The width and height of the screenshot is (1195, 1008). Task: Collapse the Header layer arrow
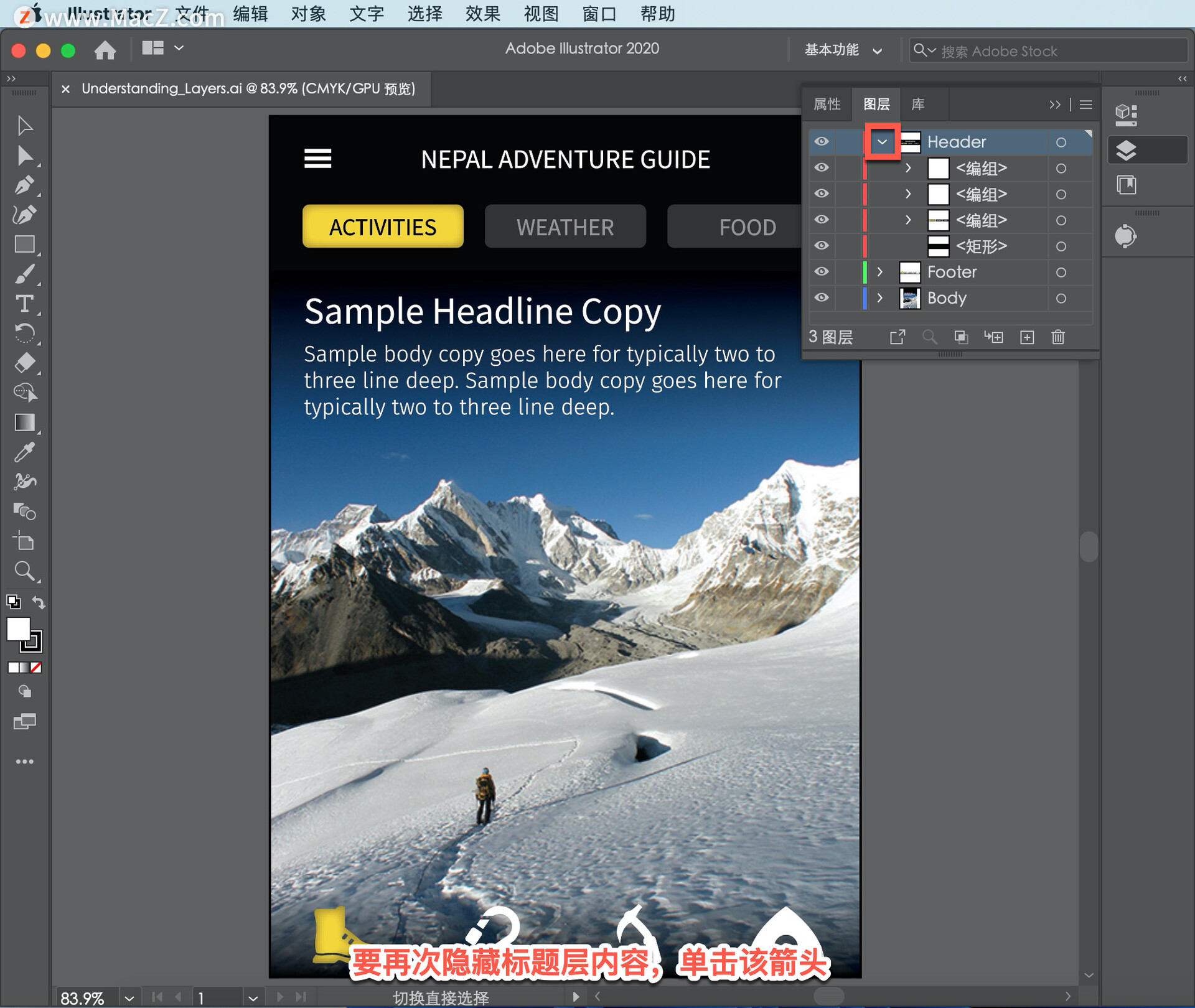click(x=882, y=142)
